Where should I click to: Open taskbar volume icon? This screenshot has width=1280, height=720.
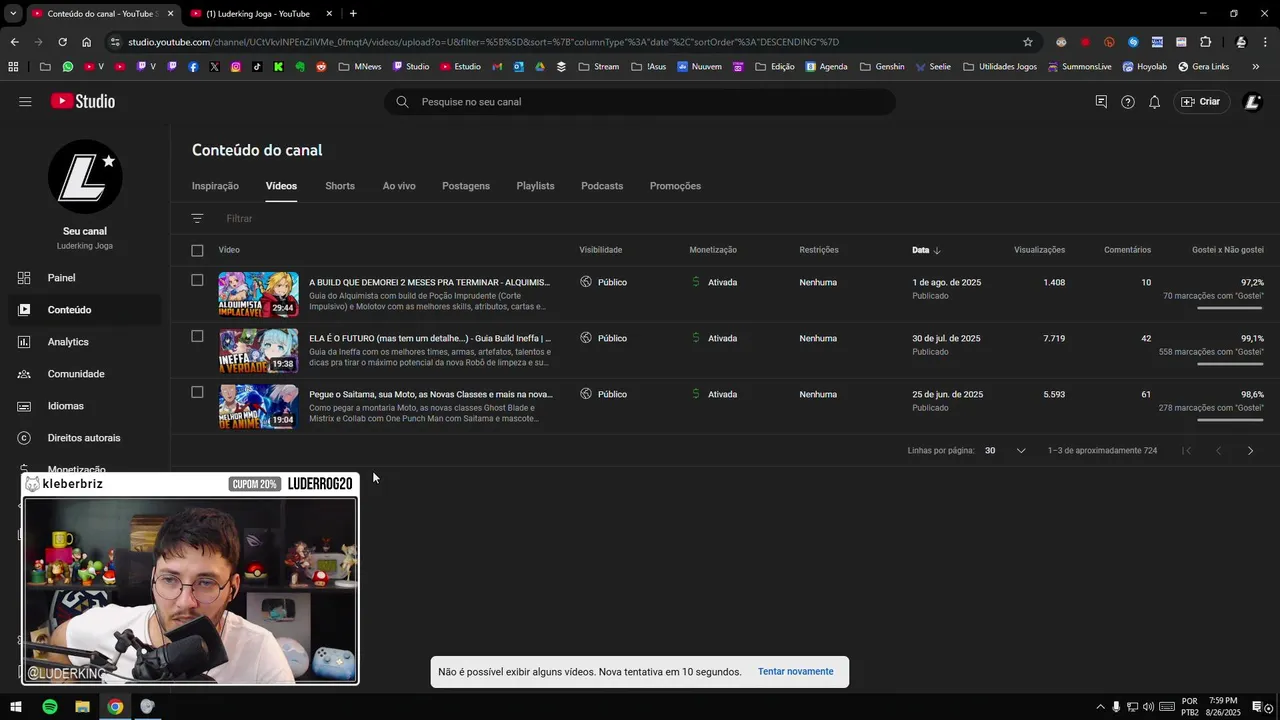pyautogui.click(x=1148, y=707)
